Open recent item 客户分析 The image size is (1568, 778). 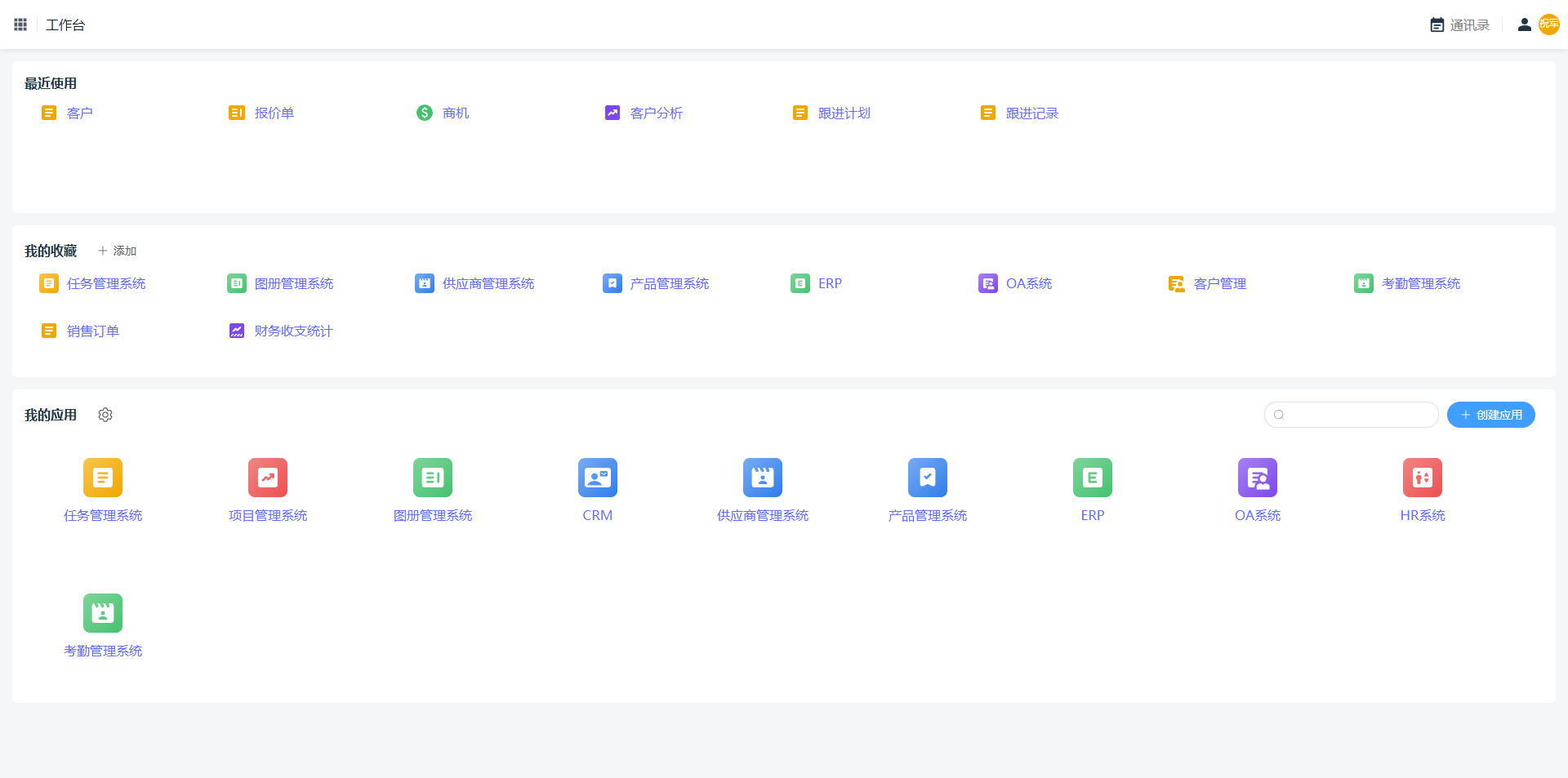[655, 113]
